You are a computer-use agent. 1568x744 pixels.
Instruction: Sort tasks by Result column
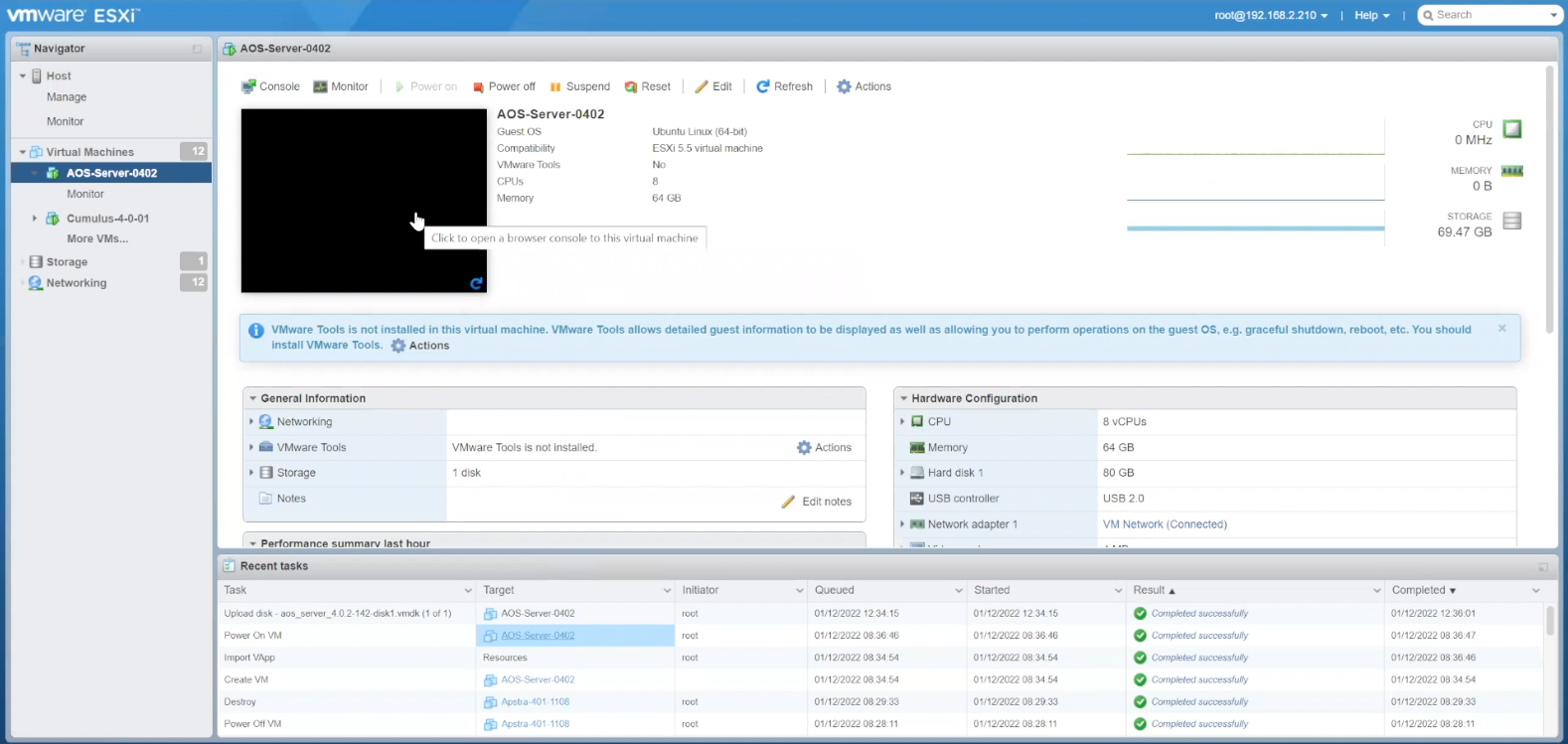pos(1150,590)
